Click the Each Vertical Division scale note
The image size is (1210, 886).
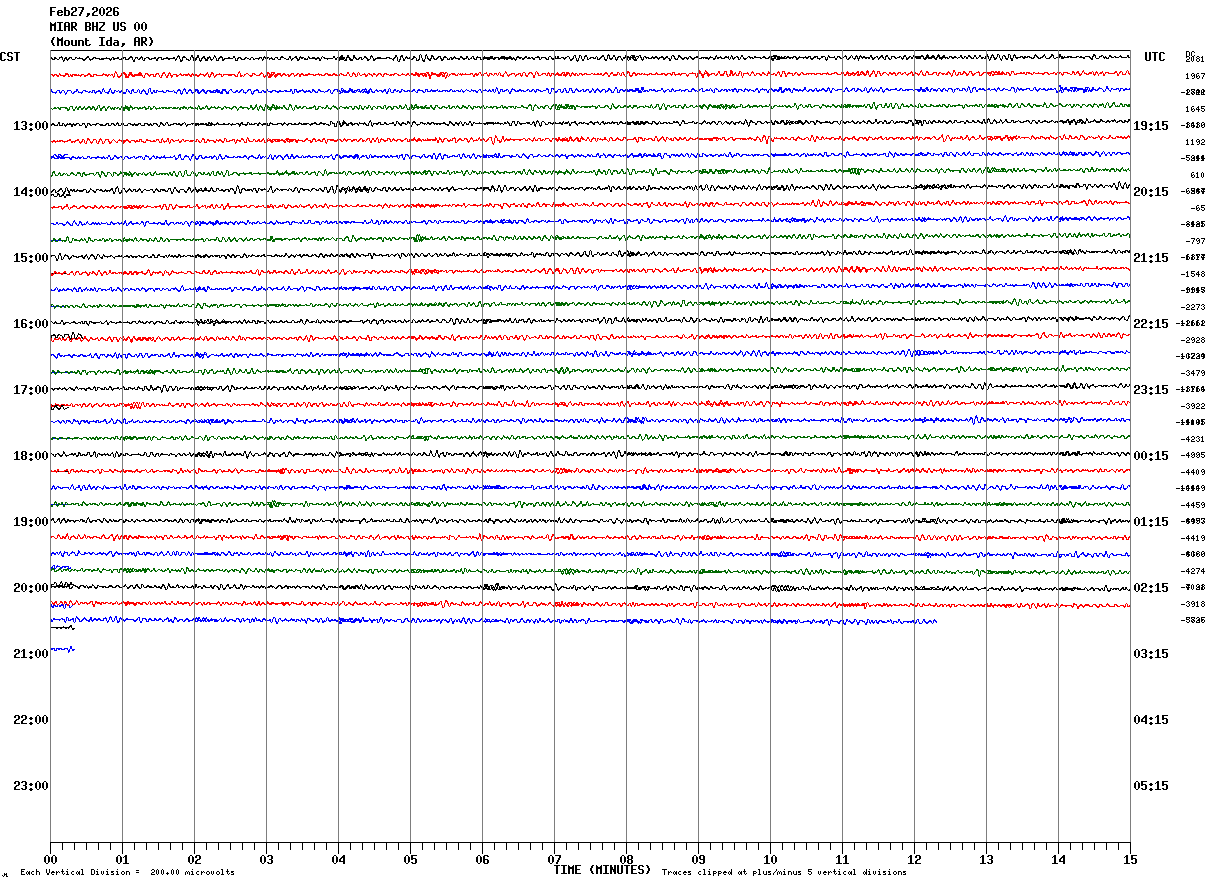pyautogui.click(x=127, y=873)
